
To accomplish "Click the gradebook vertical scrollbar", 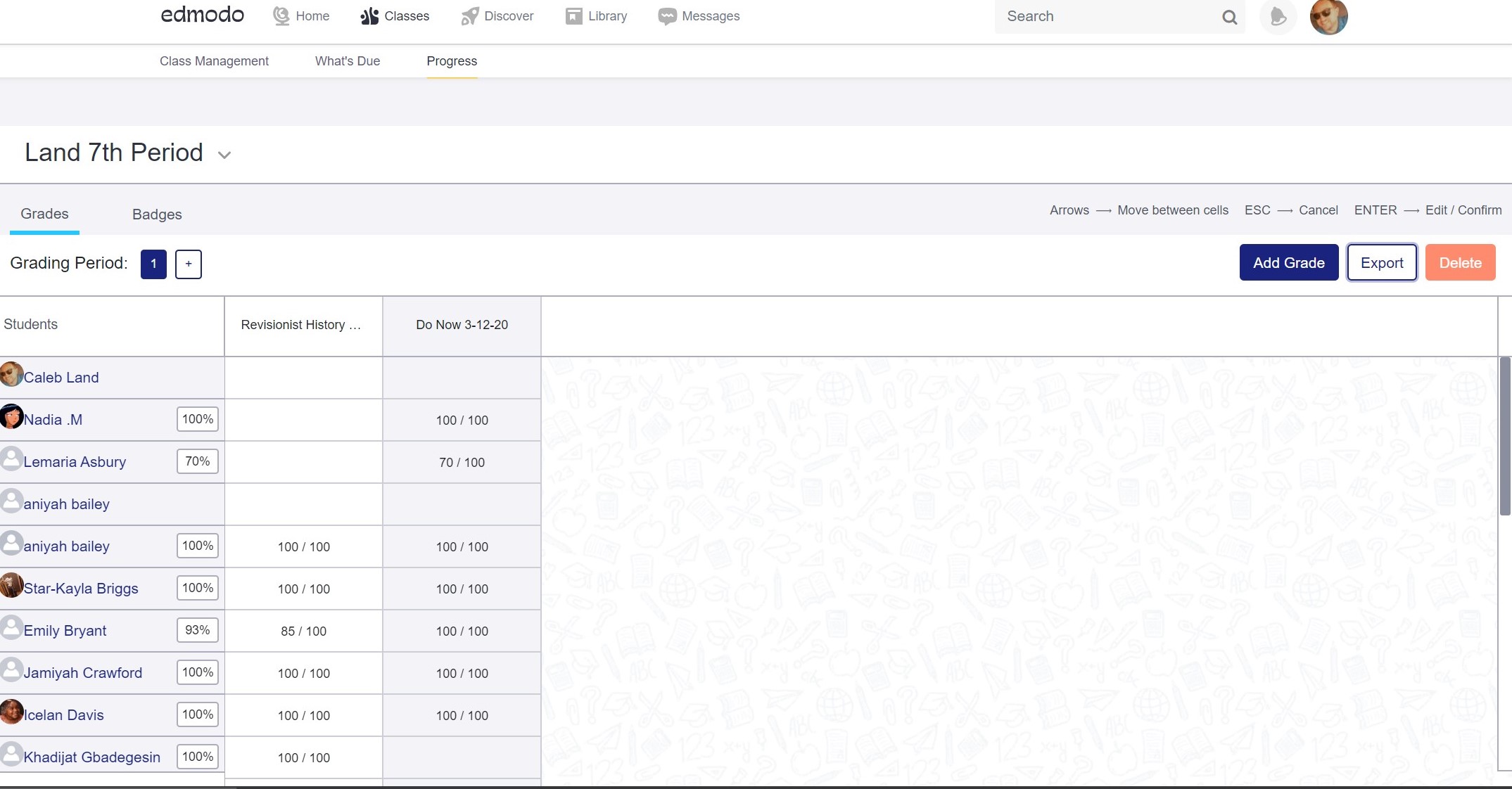I will (x=1505, y=436).
